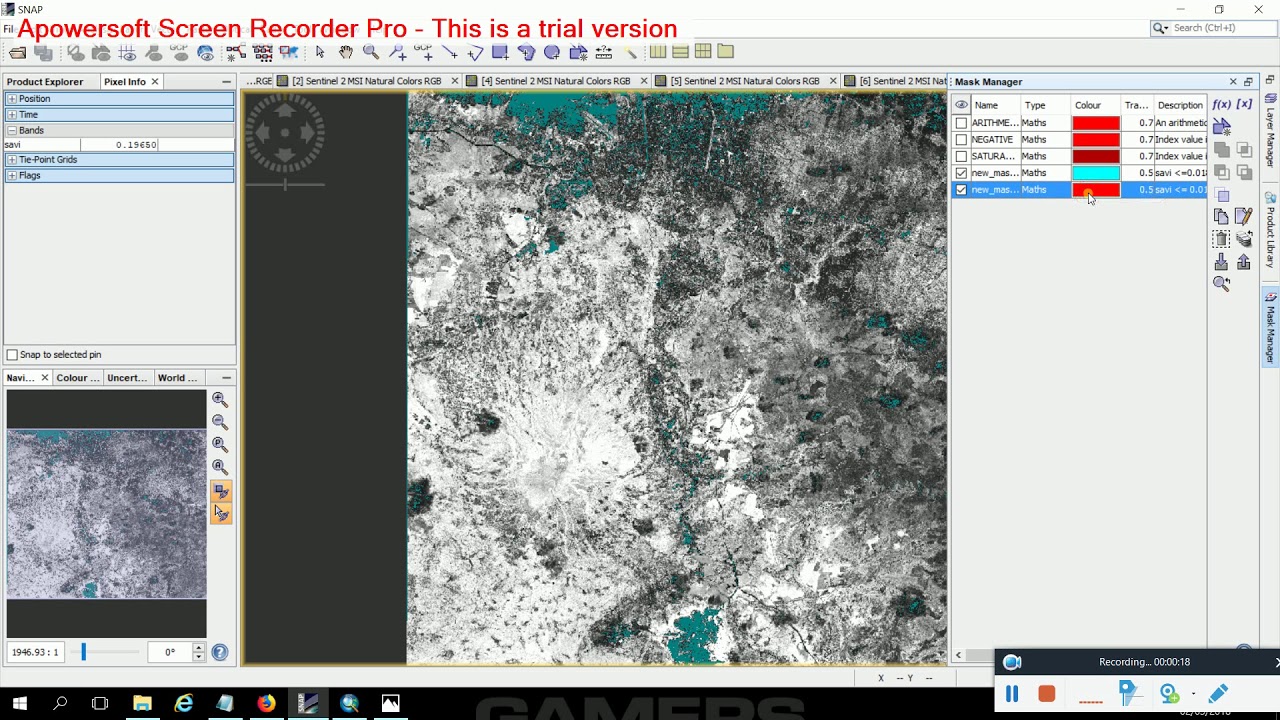The width and height of the screenshot is (1280, 720).
Task: Create mask from value range [x]
Action: pos(1244,104)
